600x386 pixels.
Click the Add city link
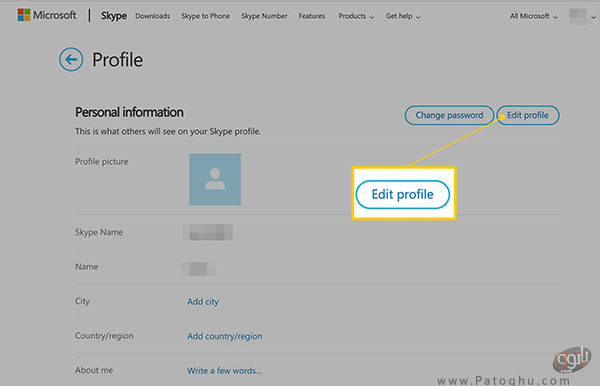[x=203, y=301]
